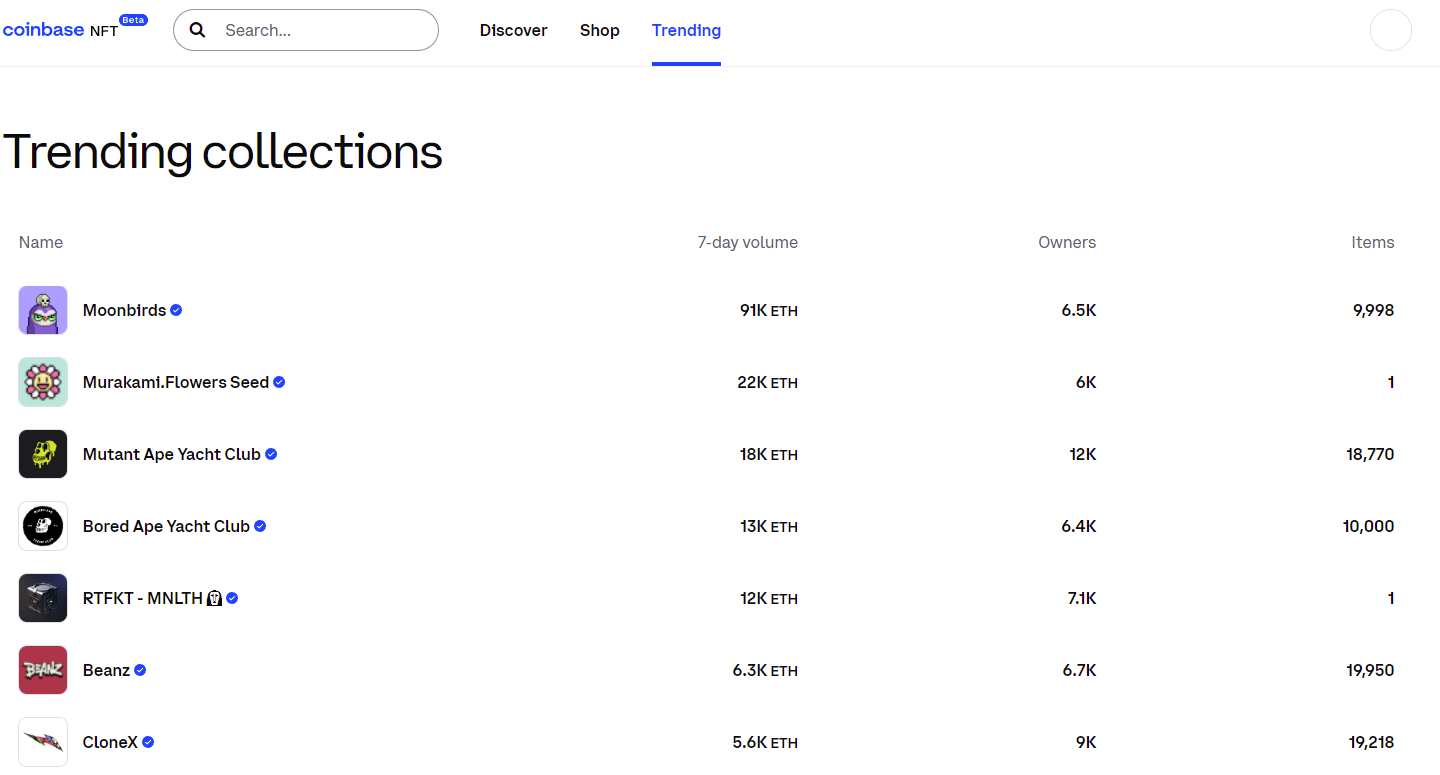
Task: Click the 7-day volume column header
Action: point(748,242)
